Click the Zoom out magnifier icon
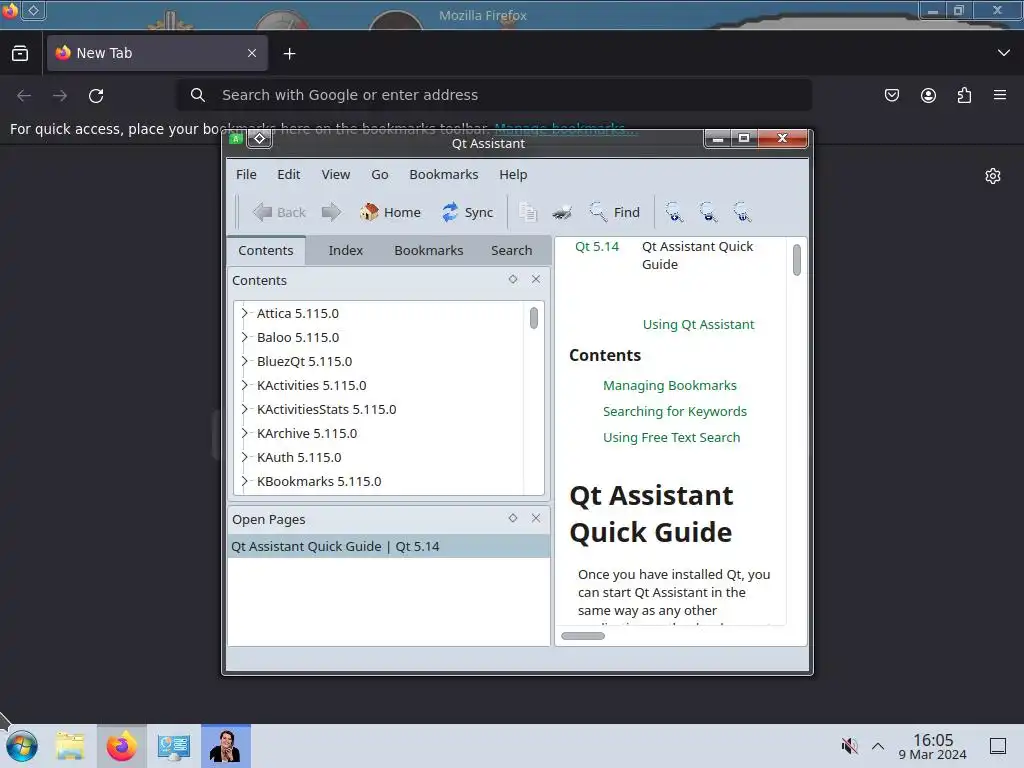This screenshot has width=1024, height=768. tap(708, 212)
